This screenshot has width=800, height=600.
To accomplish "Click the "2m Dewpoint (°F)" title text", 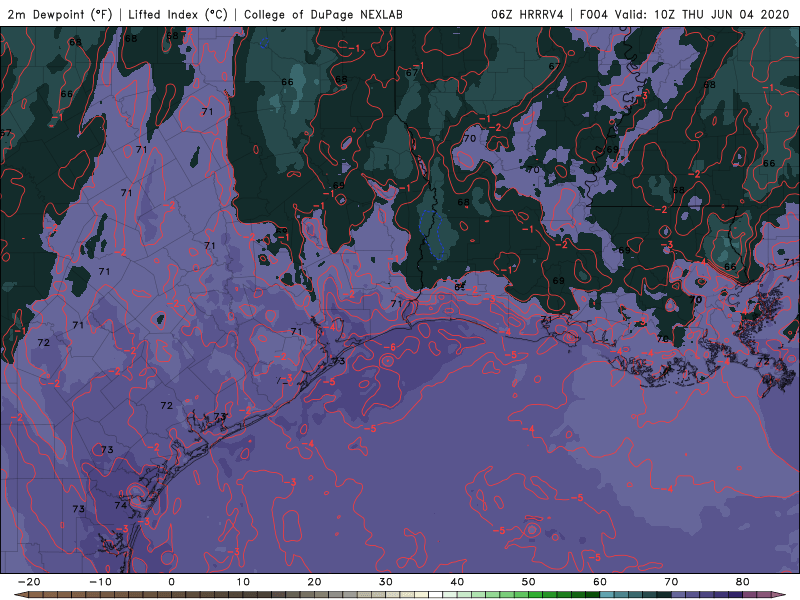I will (x=60, y=14).
